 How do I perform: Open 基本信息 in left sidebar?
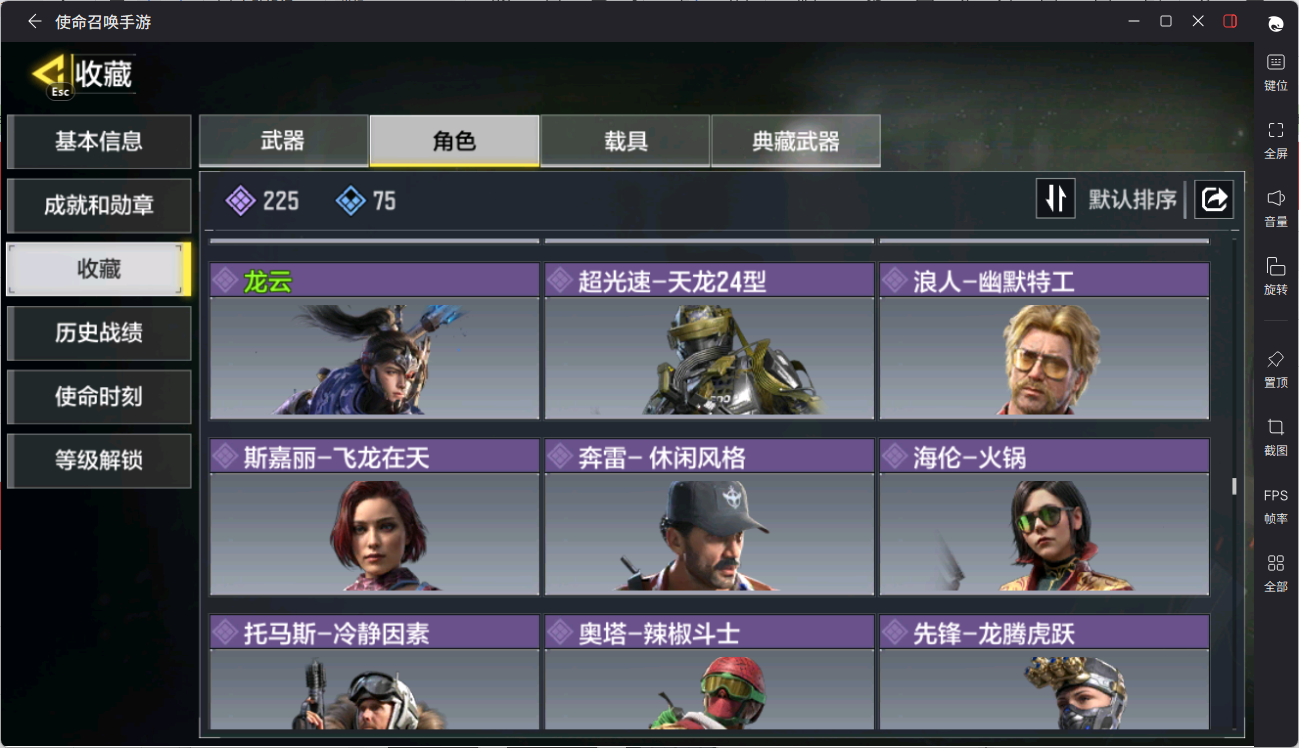pos(99,142)
